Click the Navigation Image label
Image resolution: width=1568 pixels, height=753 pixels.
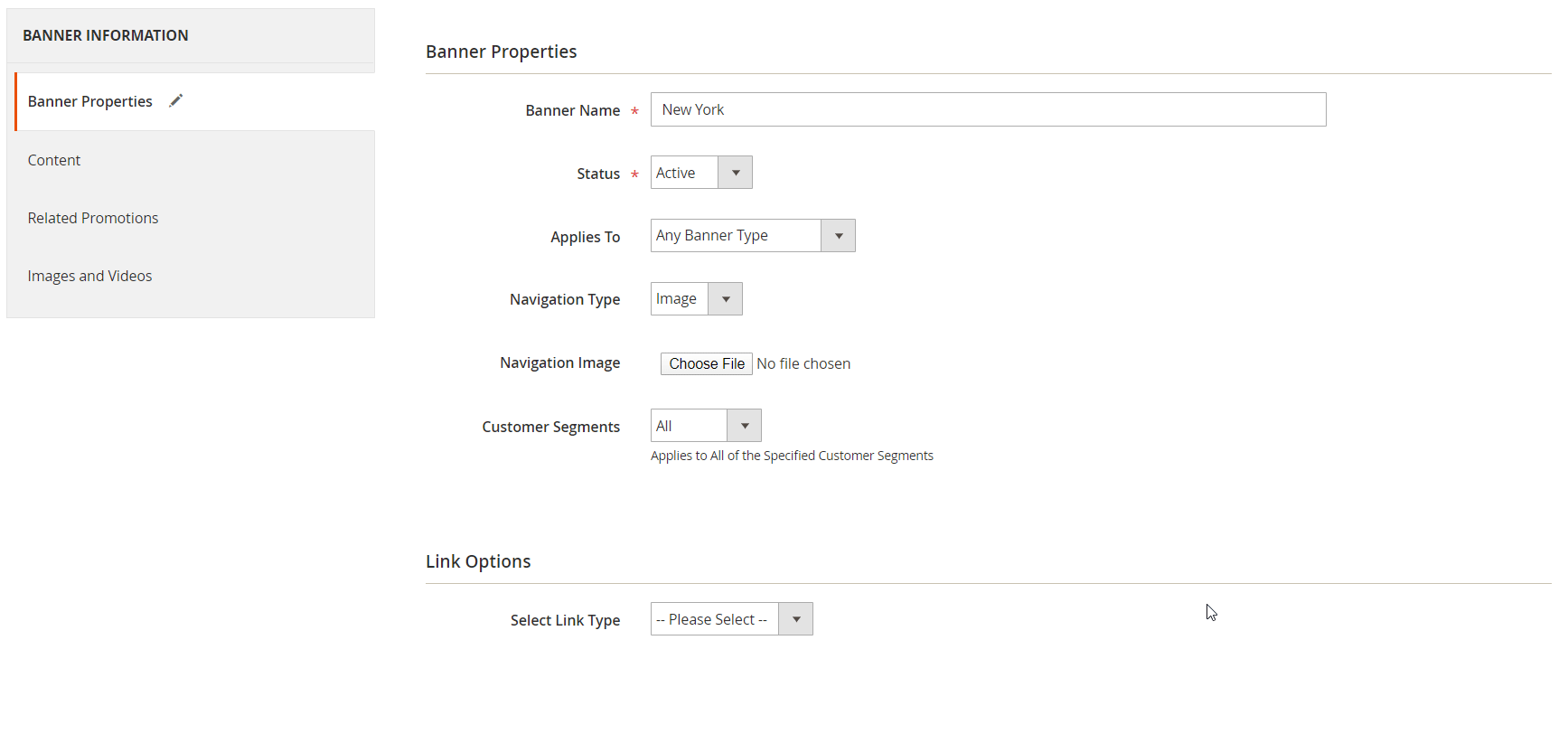point(560,362)
